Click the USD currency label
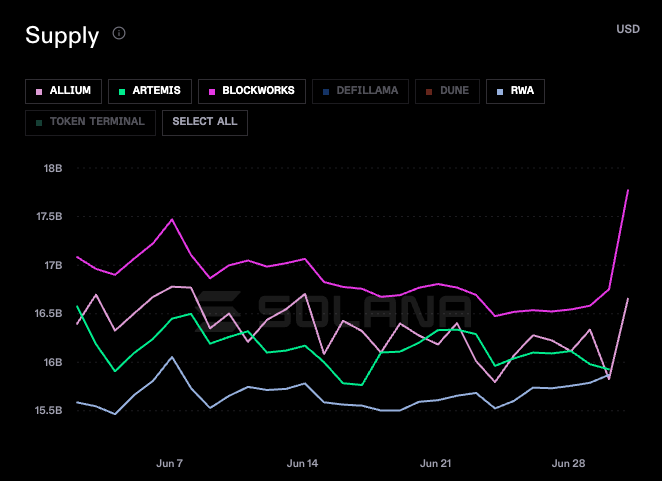 628,29
